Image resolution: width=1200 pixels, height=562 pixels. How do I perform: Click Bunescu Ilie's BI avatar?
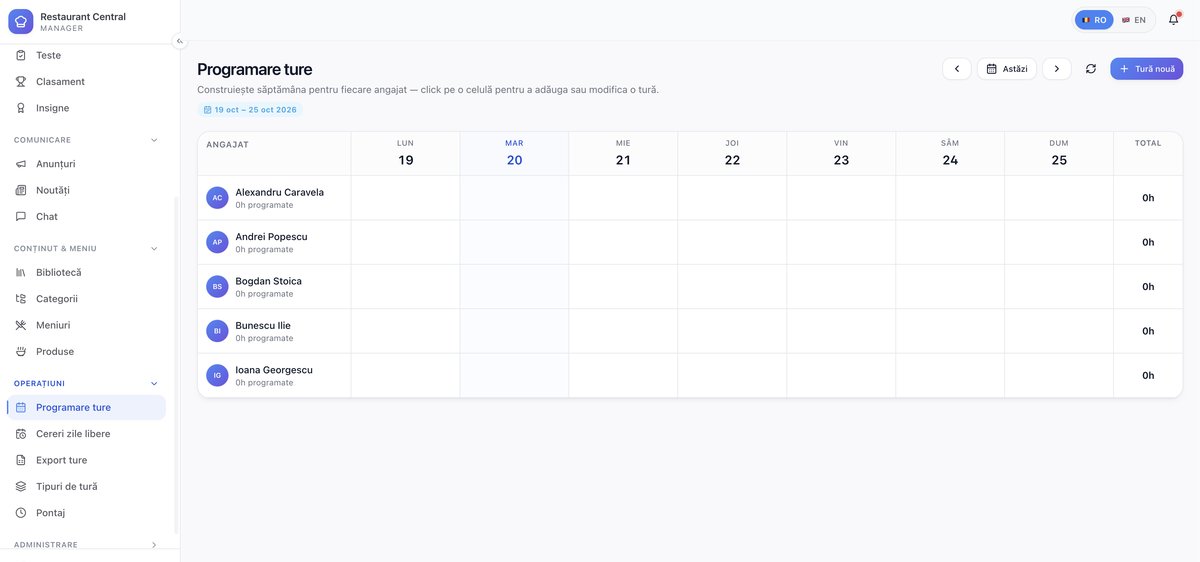coord(217,331)
